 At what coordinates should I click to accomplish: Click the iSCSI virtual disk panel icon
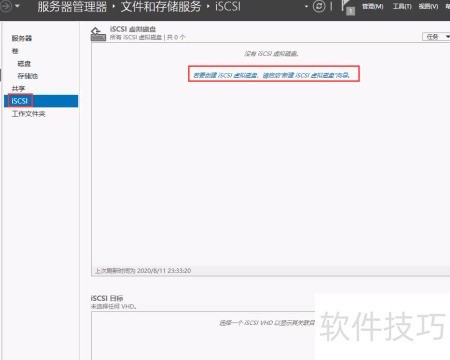[98, 34]
